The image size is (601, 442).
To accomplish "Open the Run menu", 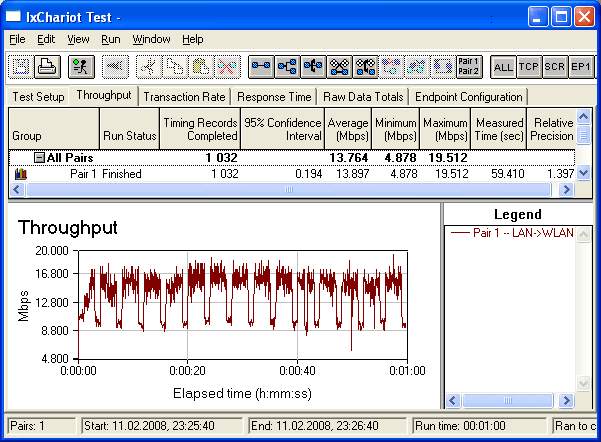I will pos(111,39).
